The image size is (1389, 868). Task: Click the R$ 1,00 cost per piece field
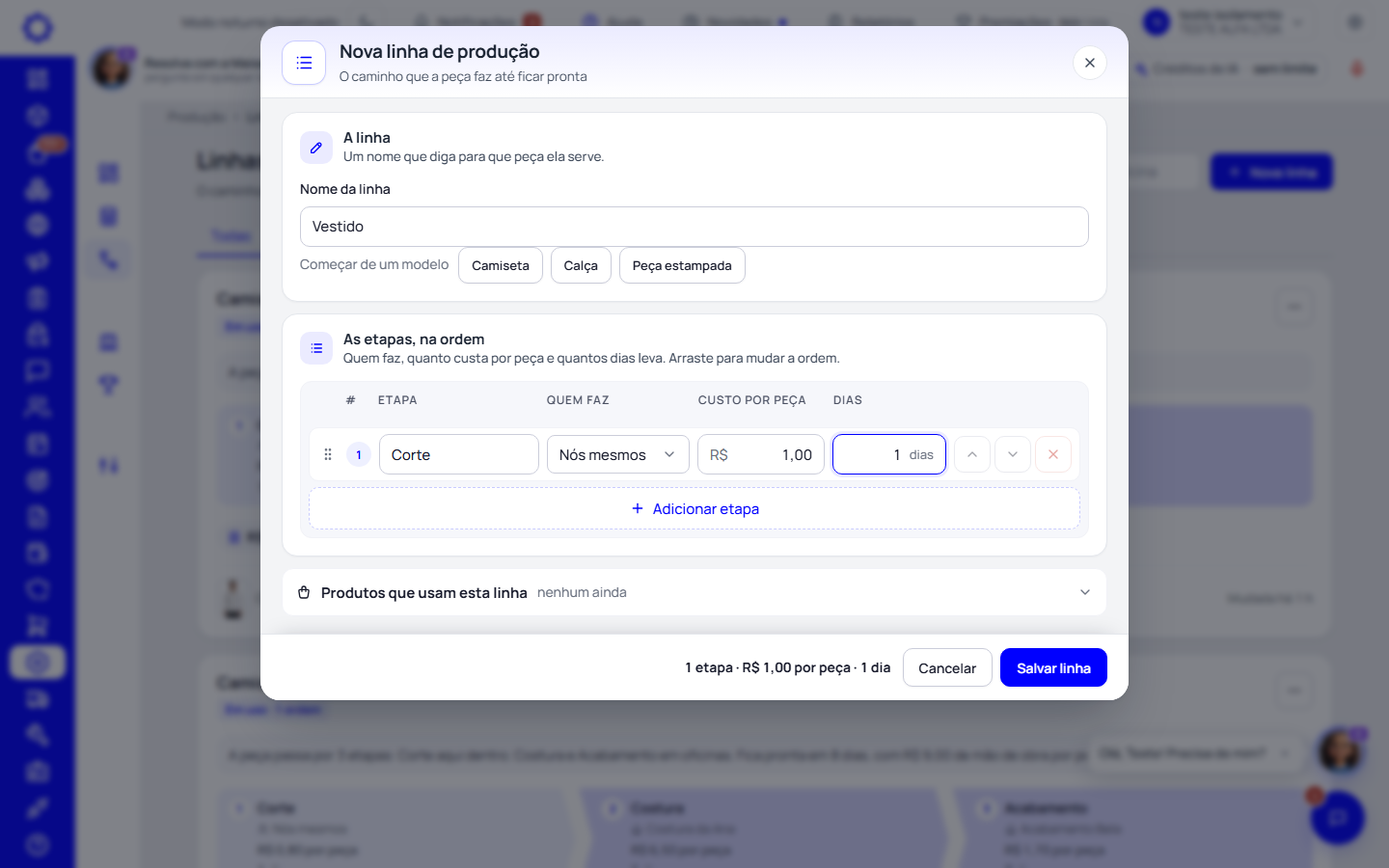pos(761,454)
